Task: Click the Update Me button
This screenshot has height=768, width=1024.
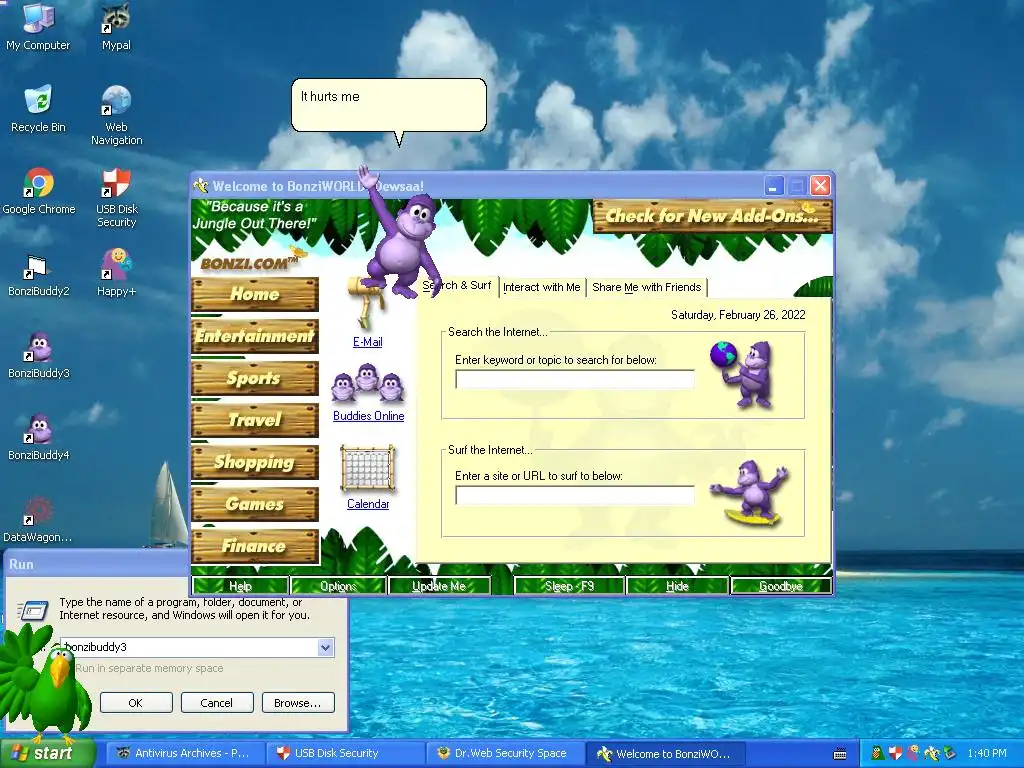Action: pyautogui.click(x=439, y=586)
